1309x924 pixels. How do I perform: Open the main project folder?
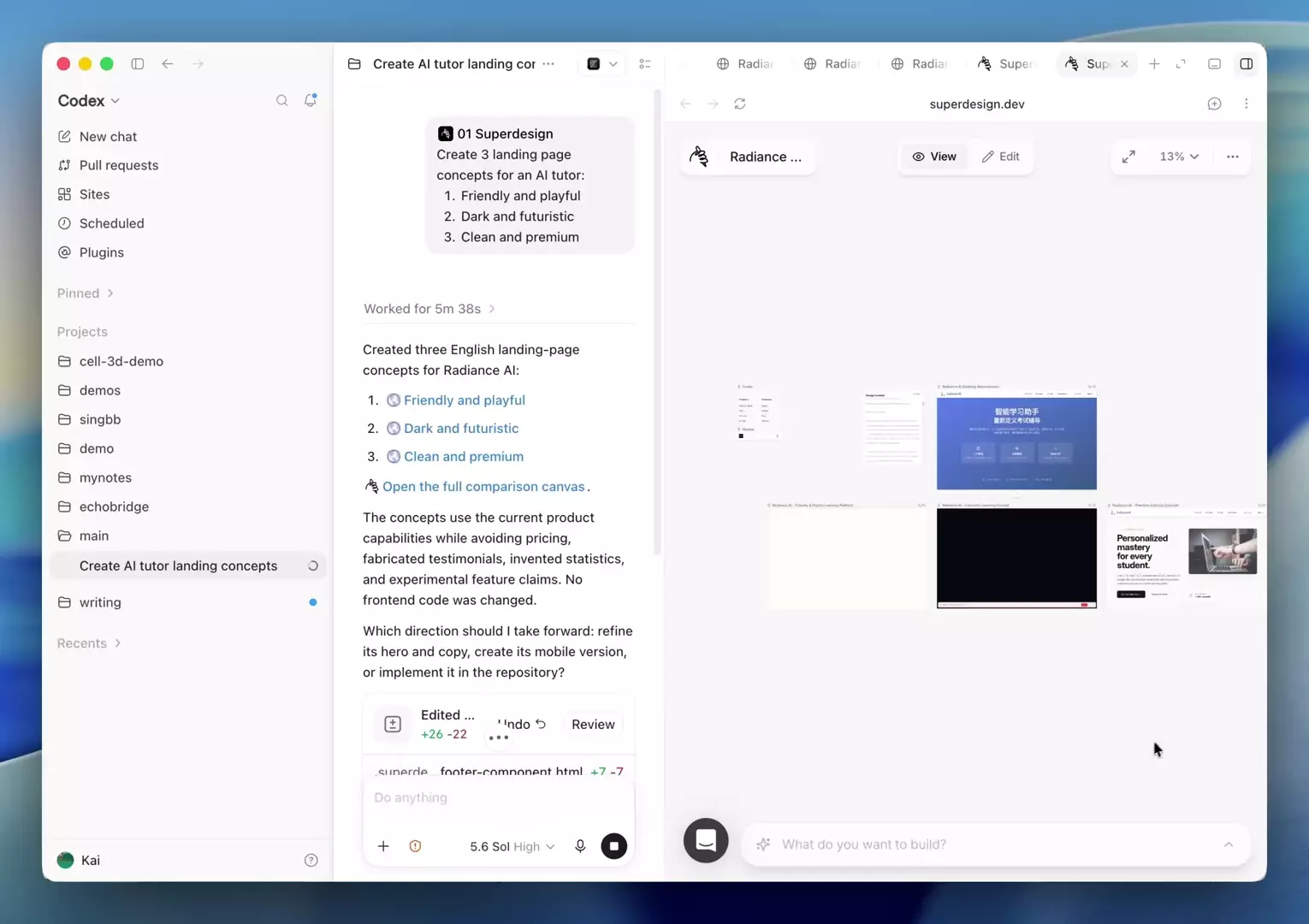point(93,536)
